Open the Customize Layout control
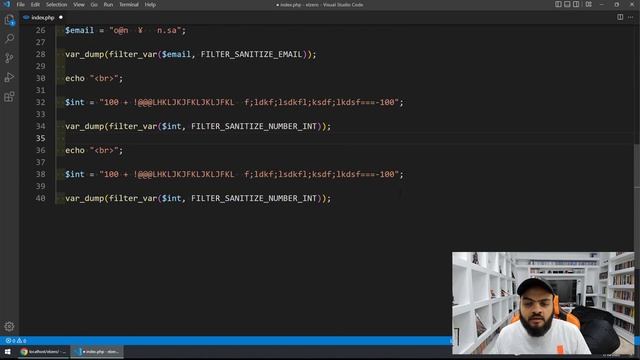The width and height of the screenshot is (640, 360). tap(589, 4)
